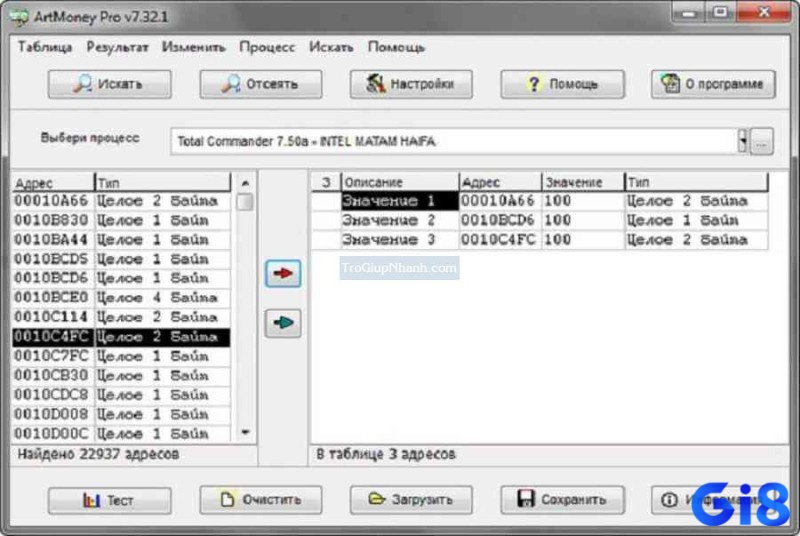Save the table with Сохранить

coord(562,500)
